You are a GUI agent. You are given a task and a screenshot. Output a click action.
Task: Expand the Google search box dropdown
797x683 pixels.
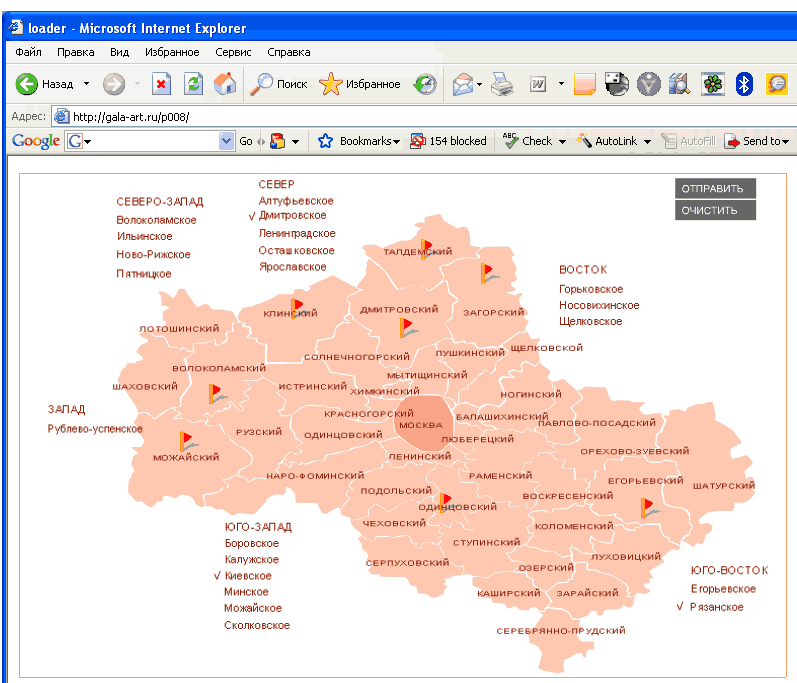point(226,141)
